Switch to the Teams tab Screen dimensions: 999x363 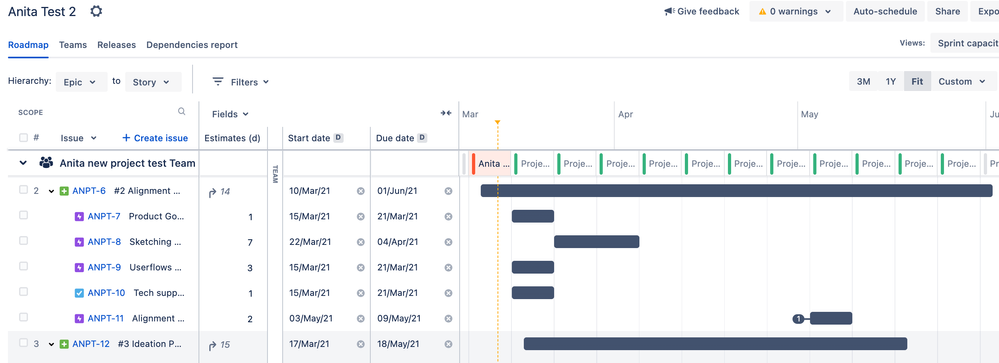click(73, 45)
